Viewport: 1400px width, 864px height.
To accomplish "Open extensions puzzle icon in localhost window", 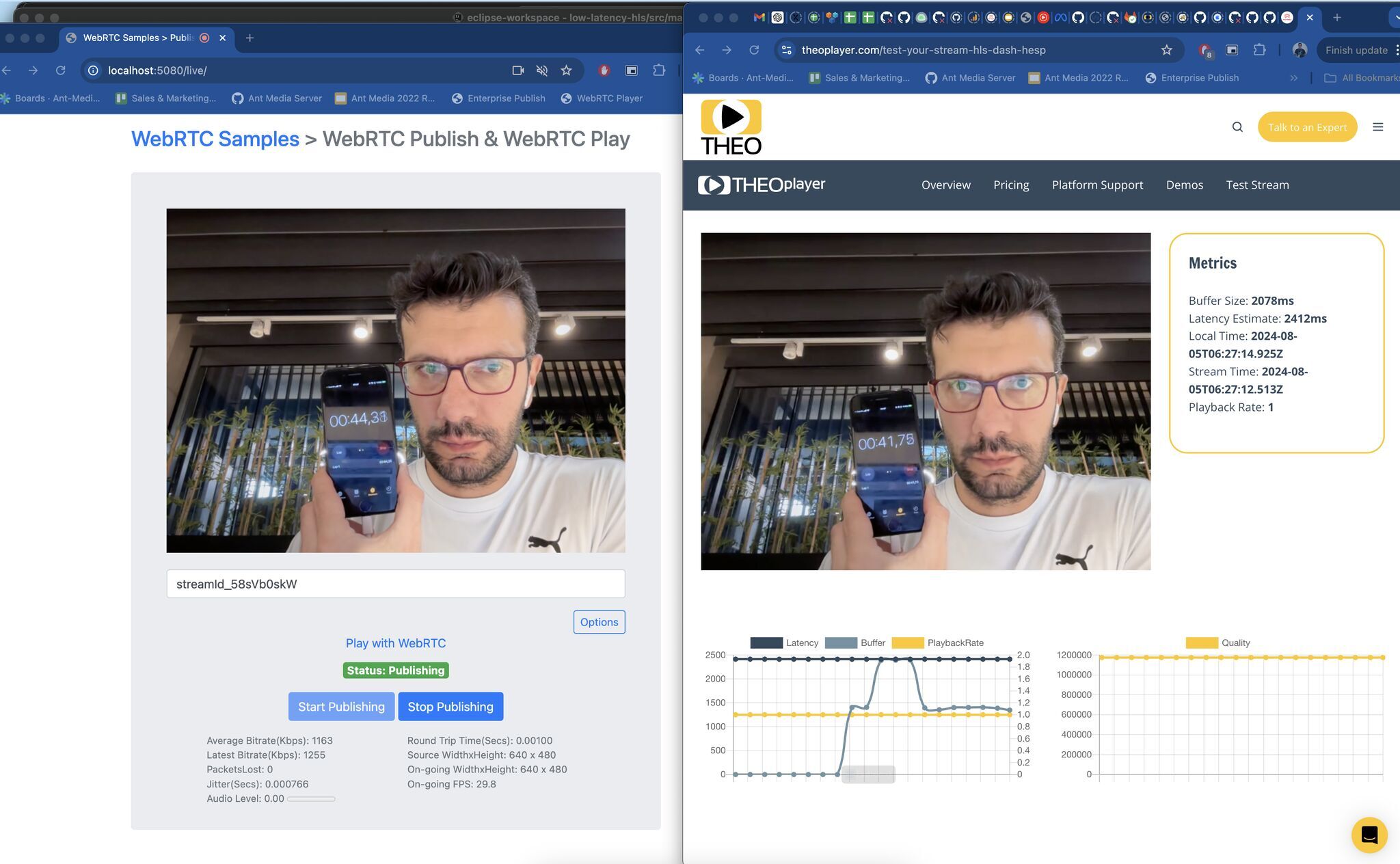I will click(659, 70).
